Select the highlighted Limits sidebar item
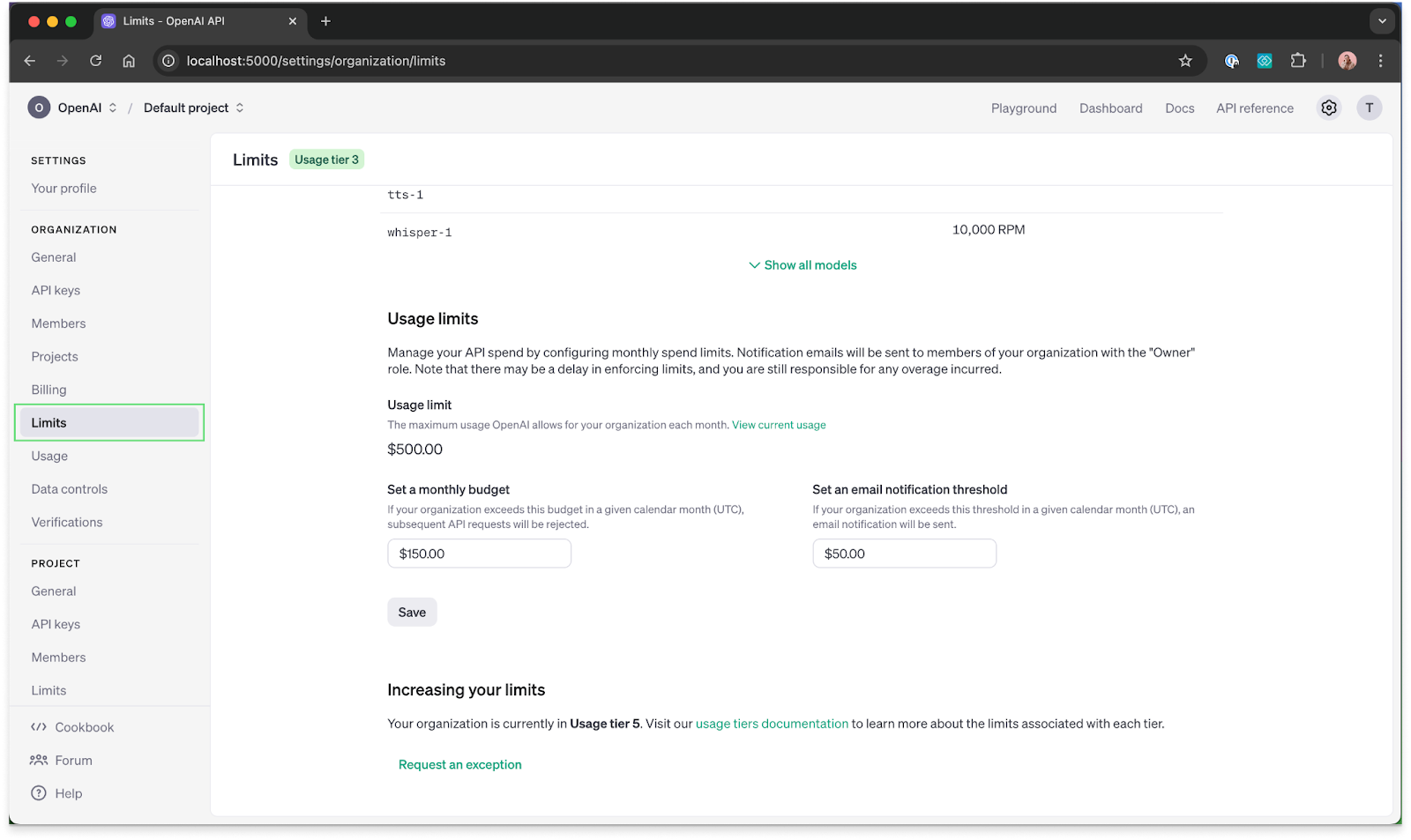Viewport: 1411px width, 840px height. click(x=109, y=423)
